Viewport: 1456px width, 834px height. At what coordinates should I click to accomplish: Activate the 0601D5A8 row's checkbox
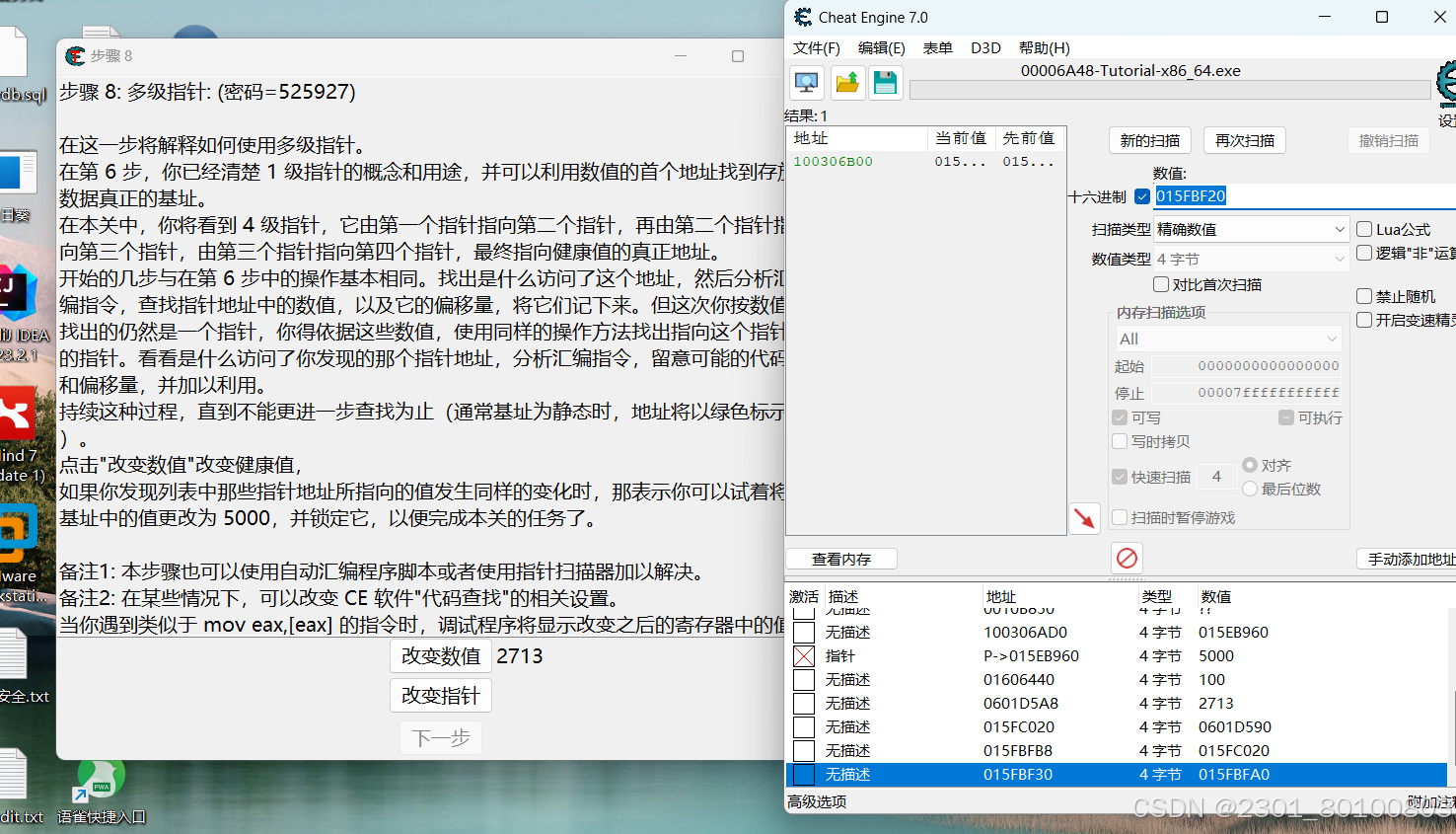804,704
